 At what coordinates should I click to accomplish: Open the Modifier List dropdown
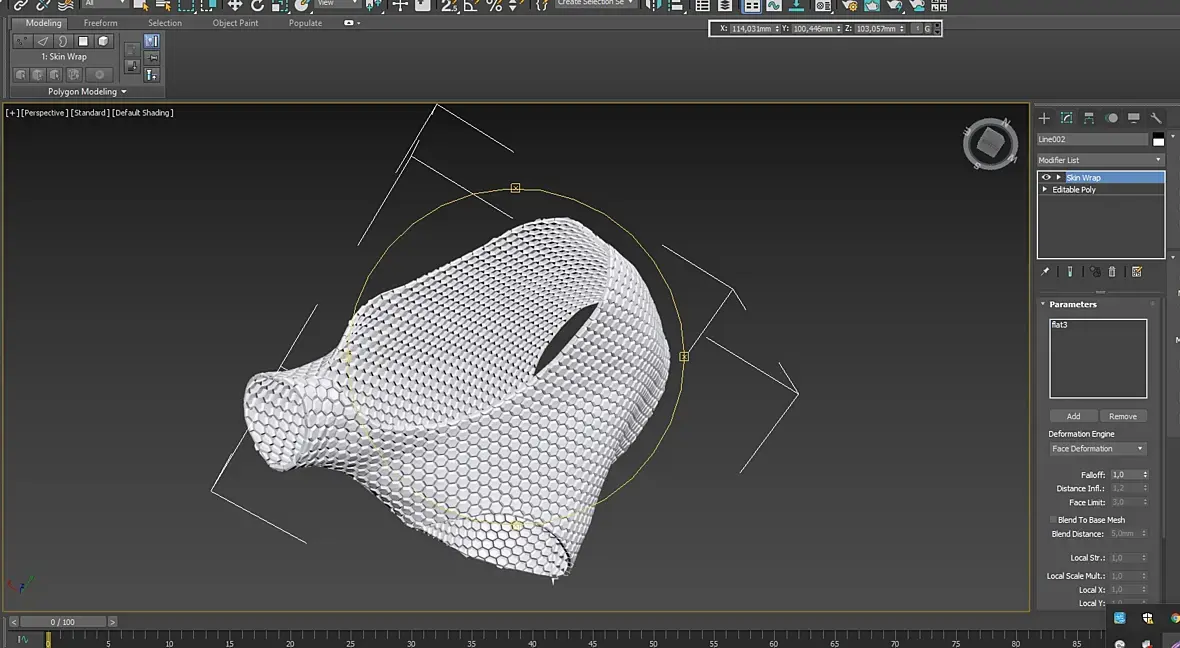point(1100,160)
